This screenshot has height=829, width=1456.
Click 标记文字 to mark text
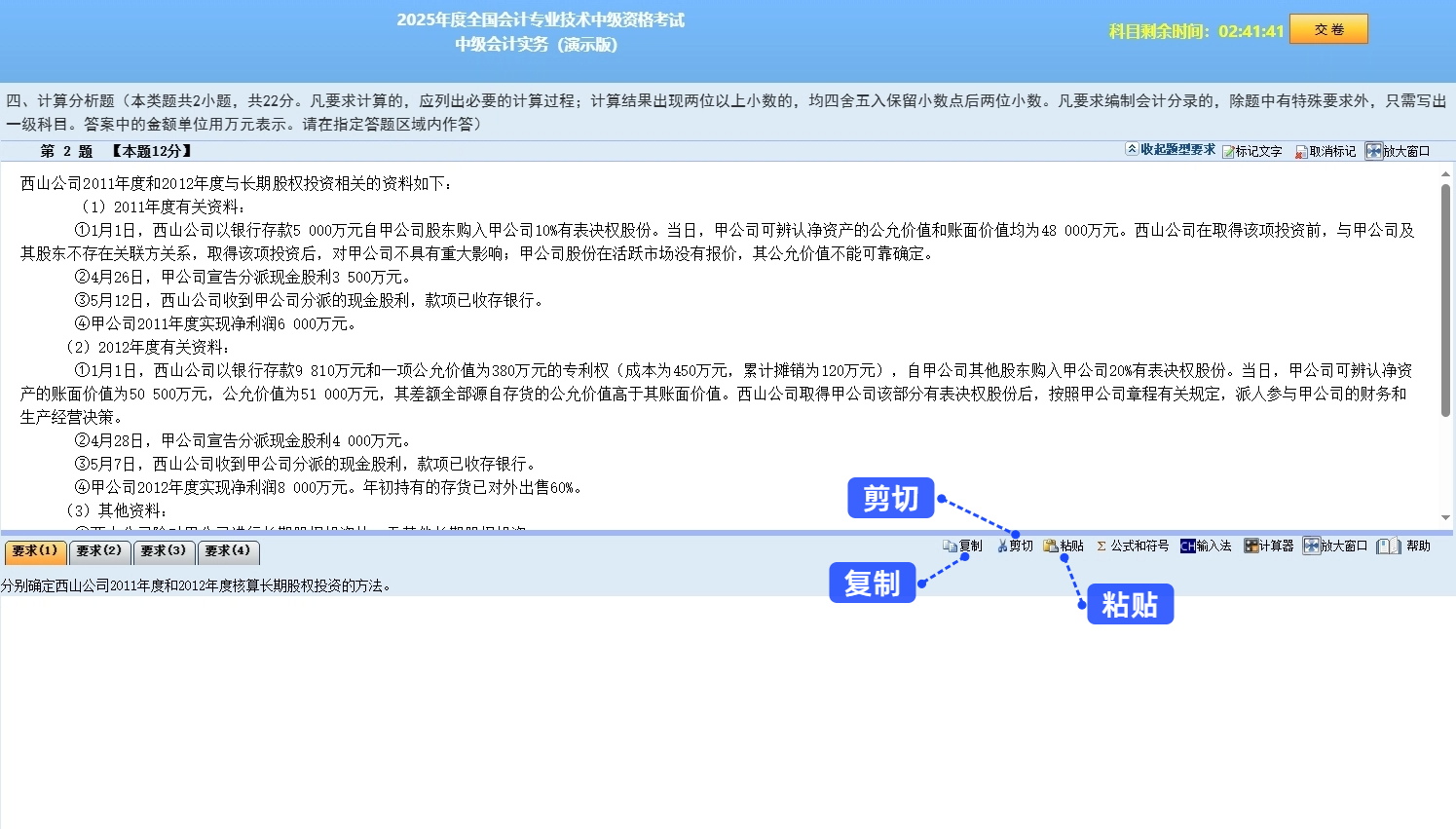(1254, 151)
